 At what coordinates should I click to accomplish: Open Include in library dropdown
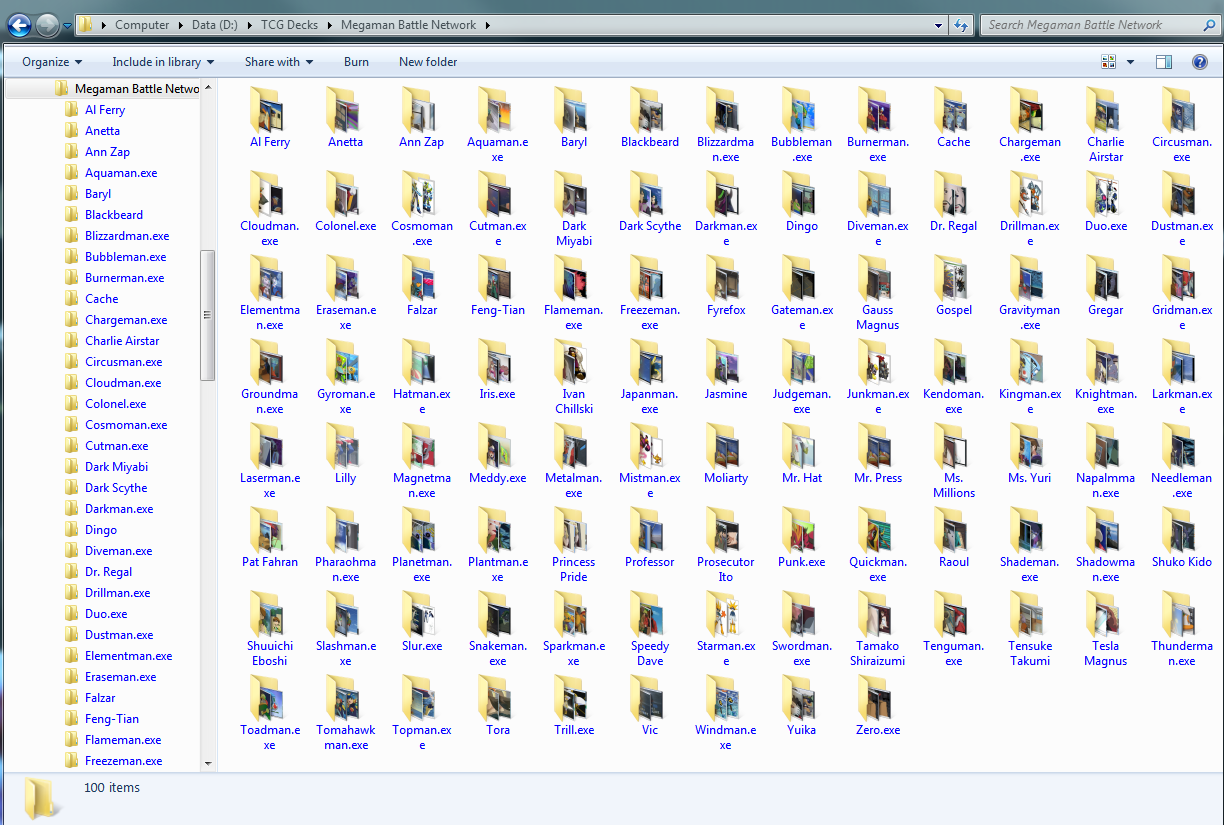coord(163,62)
